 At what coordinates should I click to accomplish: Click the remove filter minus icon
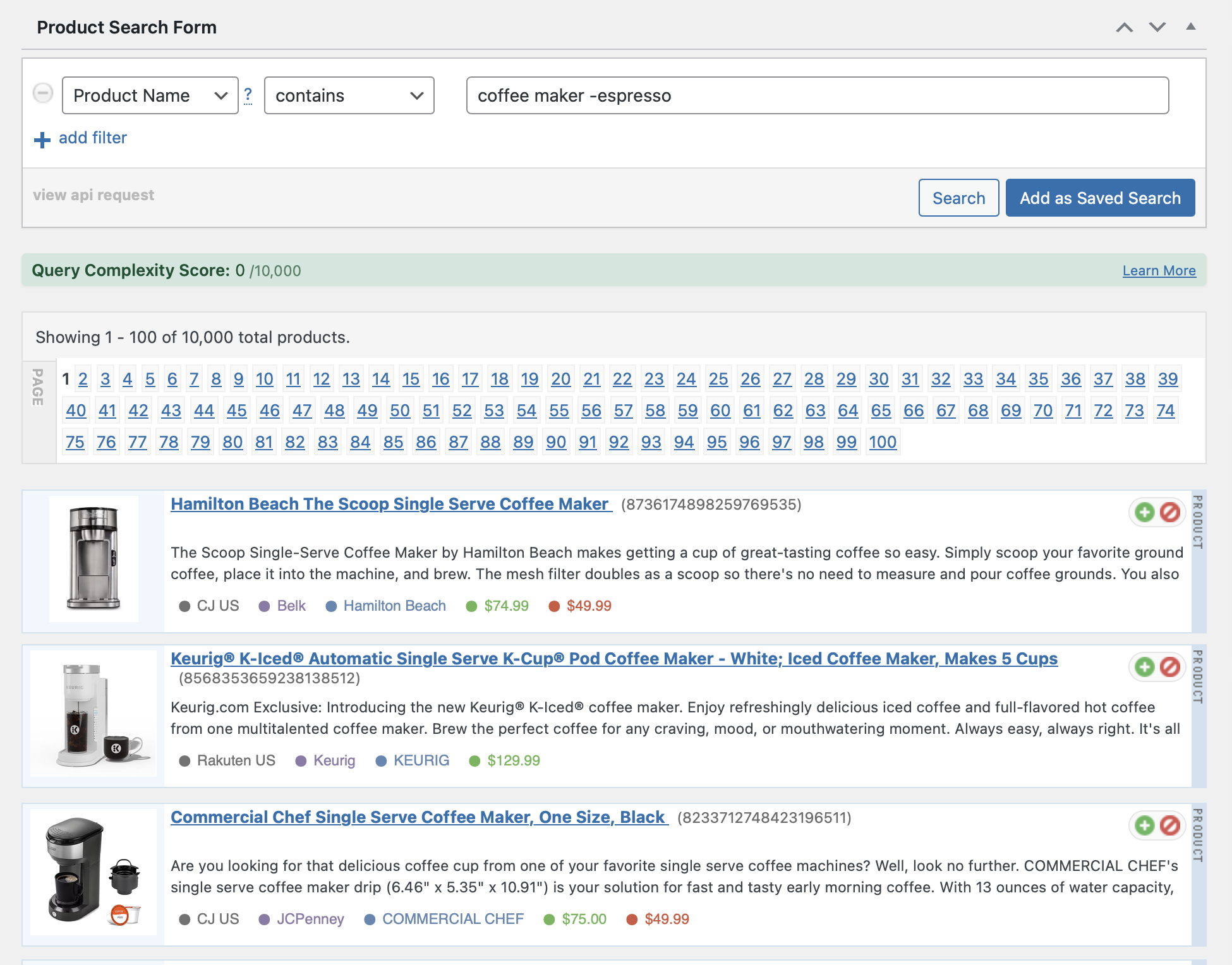pos(43,93)
